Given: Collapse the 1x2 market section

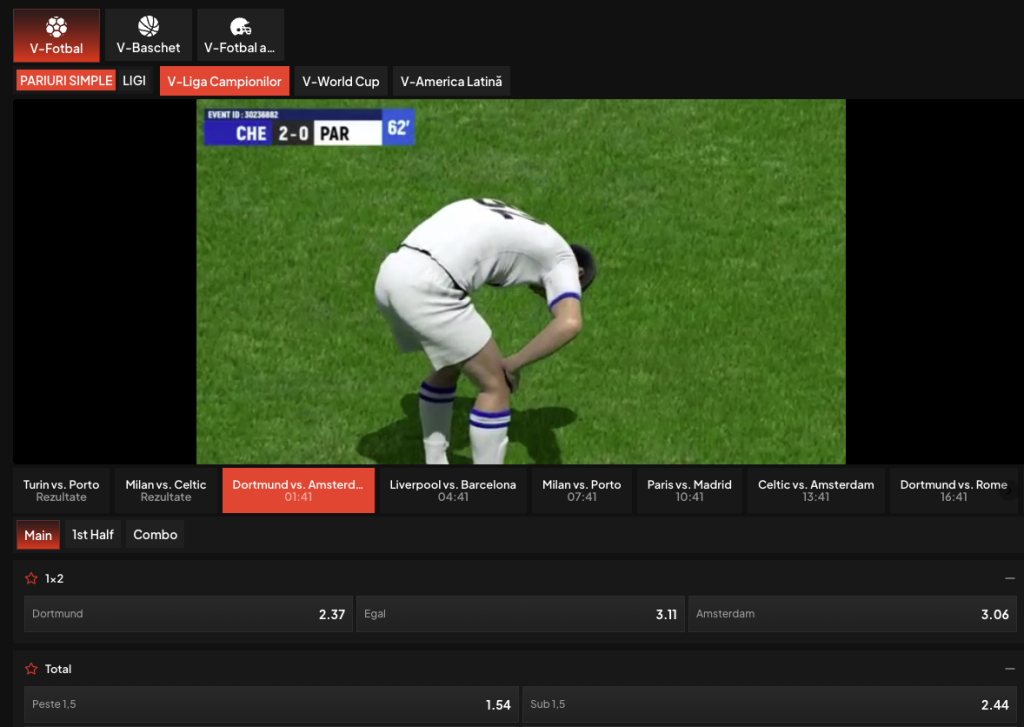Looking at the screenshot, I should click(x=1010, y=578).
